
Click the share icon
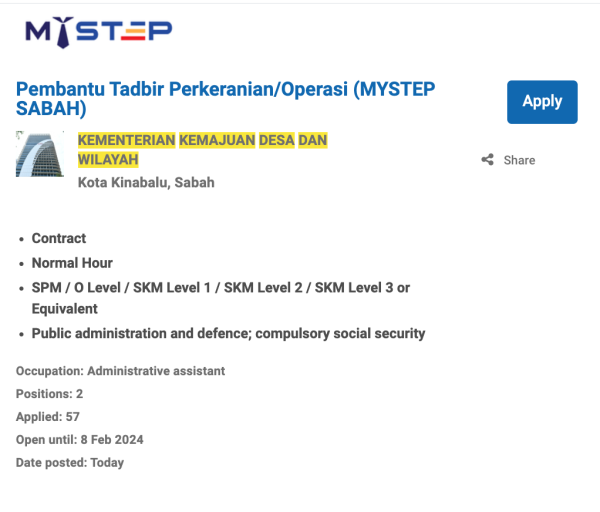coord(488,160)
